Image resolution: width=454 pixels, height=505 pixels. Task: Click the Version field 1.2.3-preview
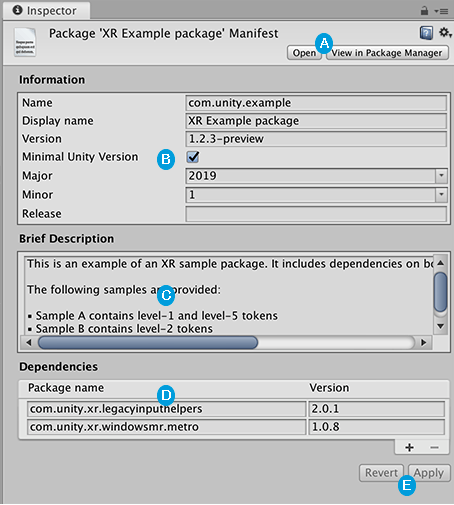(x=316, y=139)
